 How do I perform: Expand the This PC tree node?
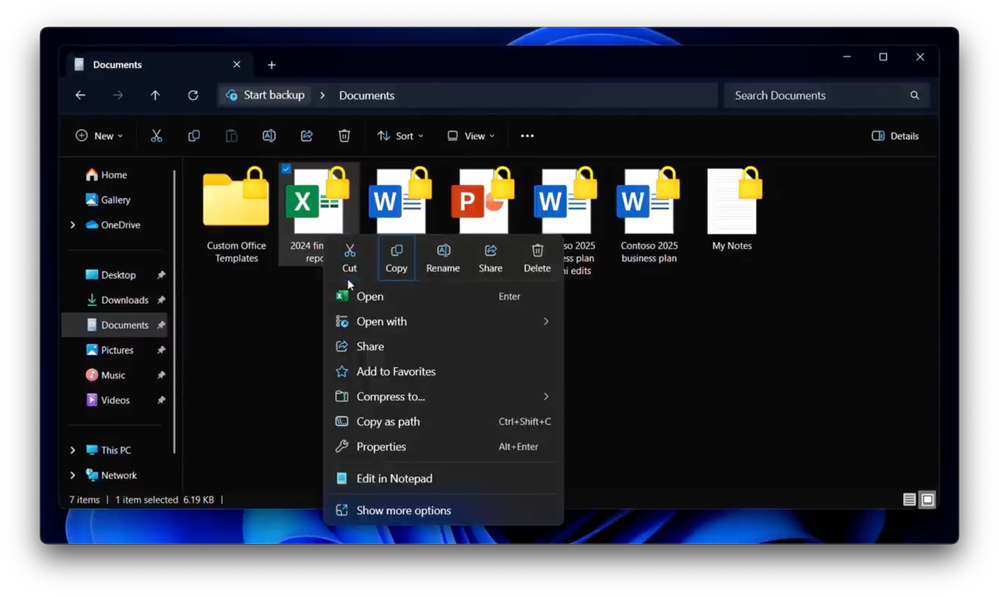coord(73,450)
